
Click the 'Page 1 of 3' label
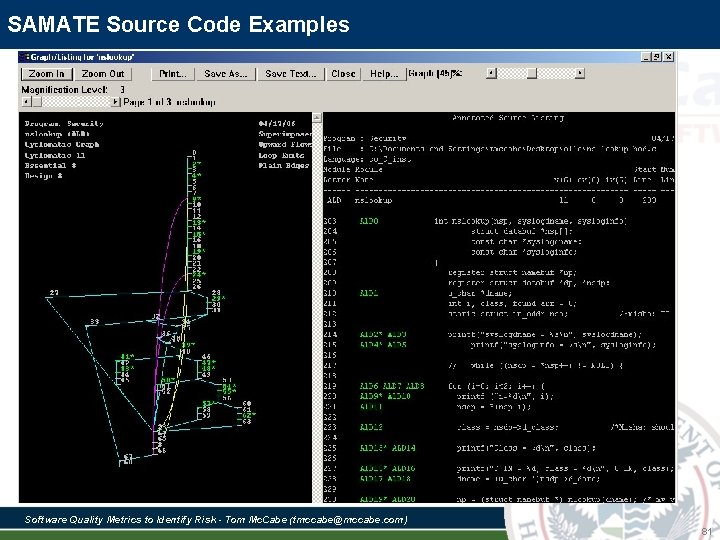coord(147,102)
